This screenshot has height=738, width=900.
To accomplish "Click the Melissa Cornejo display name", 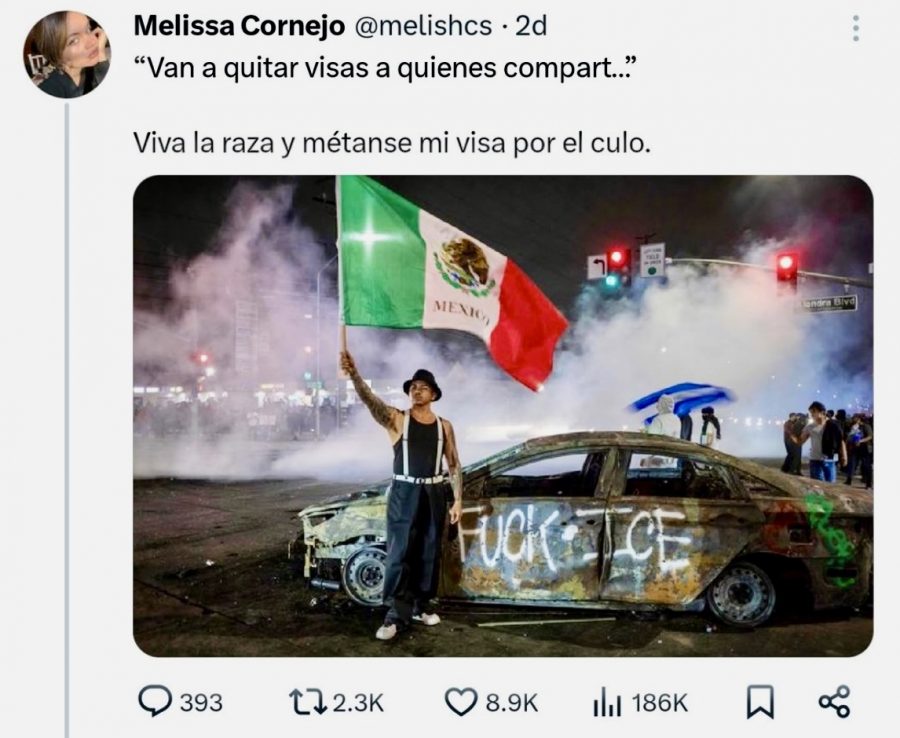I will (239, 26).
